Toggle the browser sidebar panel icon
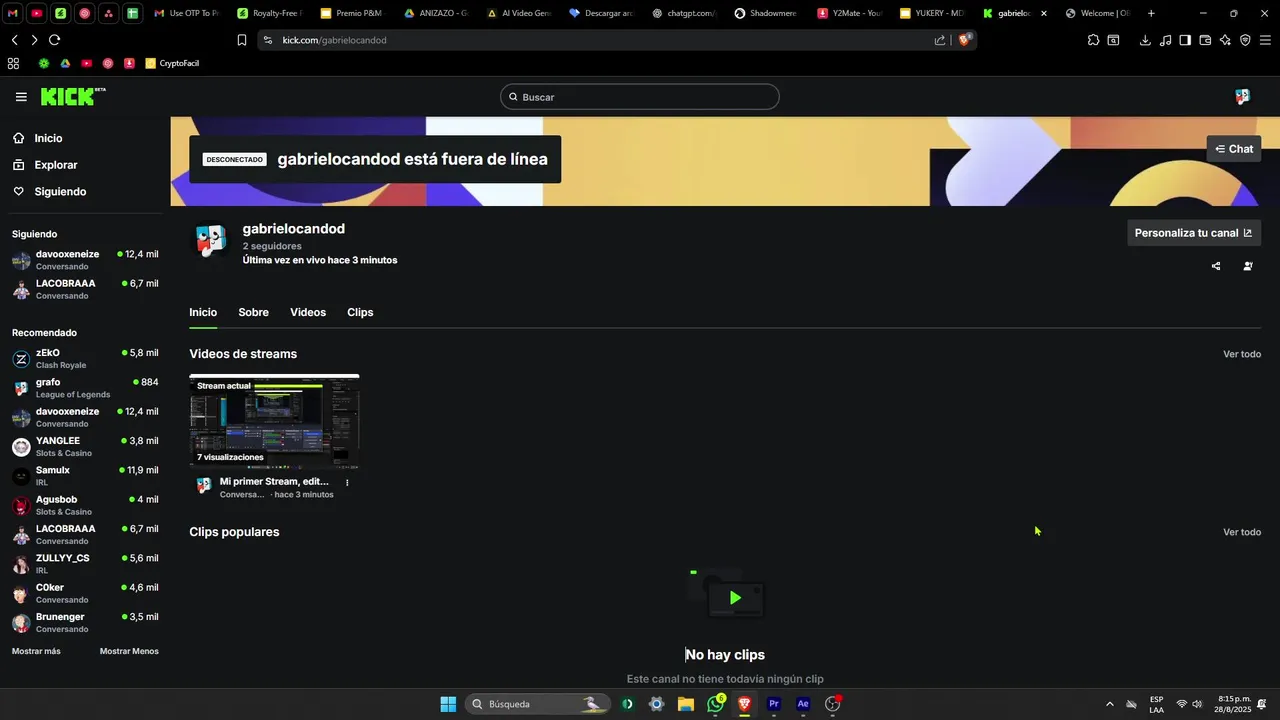 point(1185,40)
